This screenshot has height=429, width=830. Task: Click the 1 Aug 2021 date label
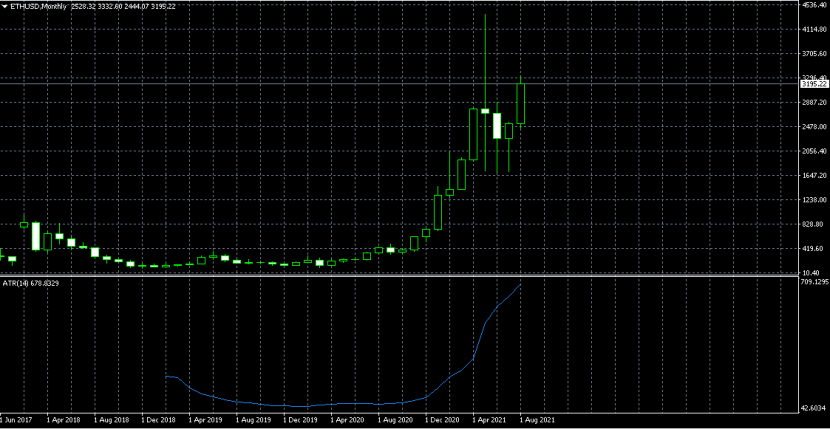[x=538, y=419]
